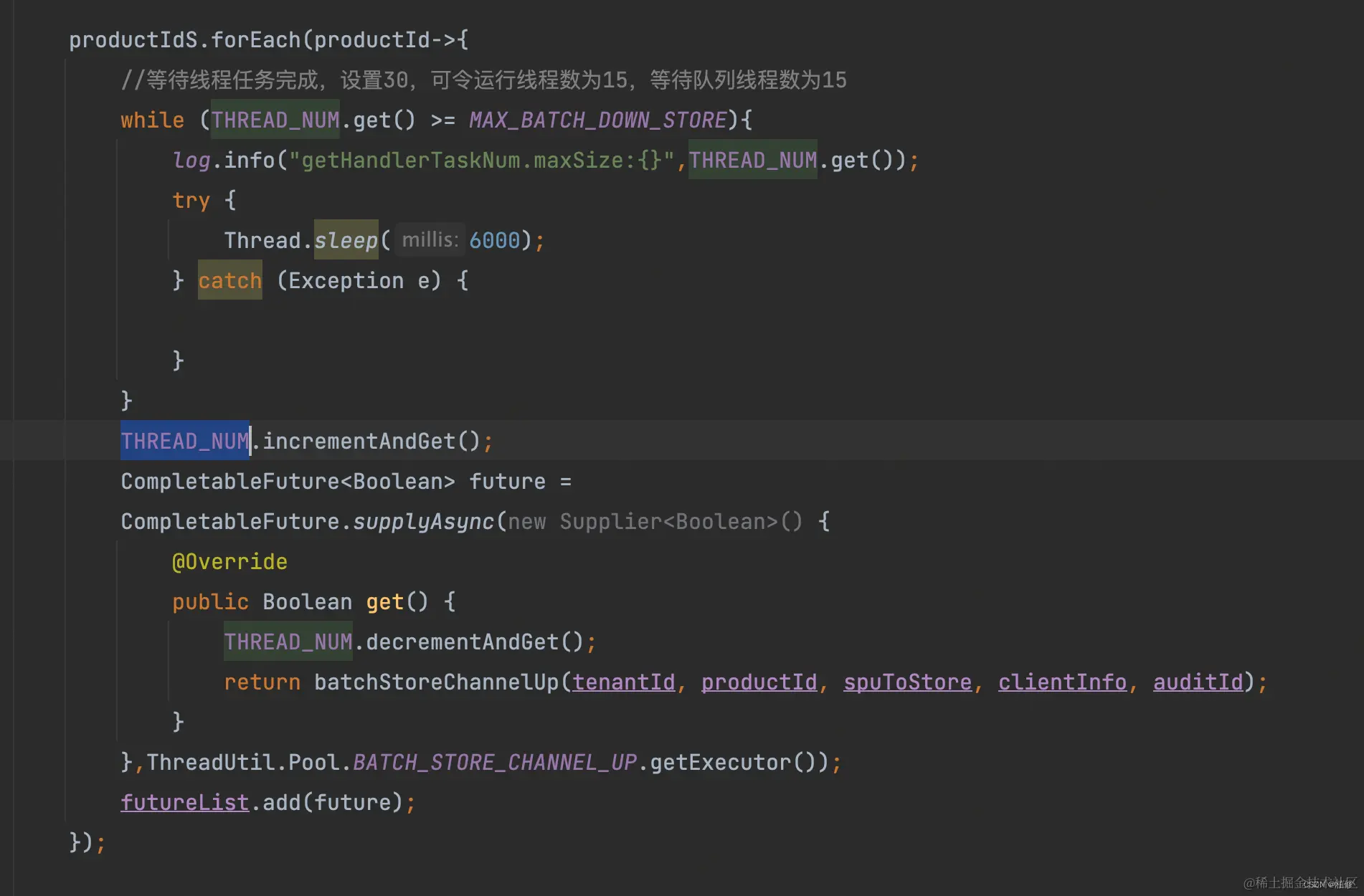This screenshot has height=896, width=1364.
Task: Click getExecutor() method call
Action: coord(734,763)
